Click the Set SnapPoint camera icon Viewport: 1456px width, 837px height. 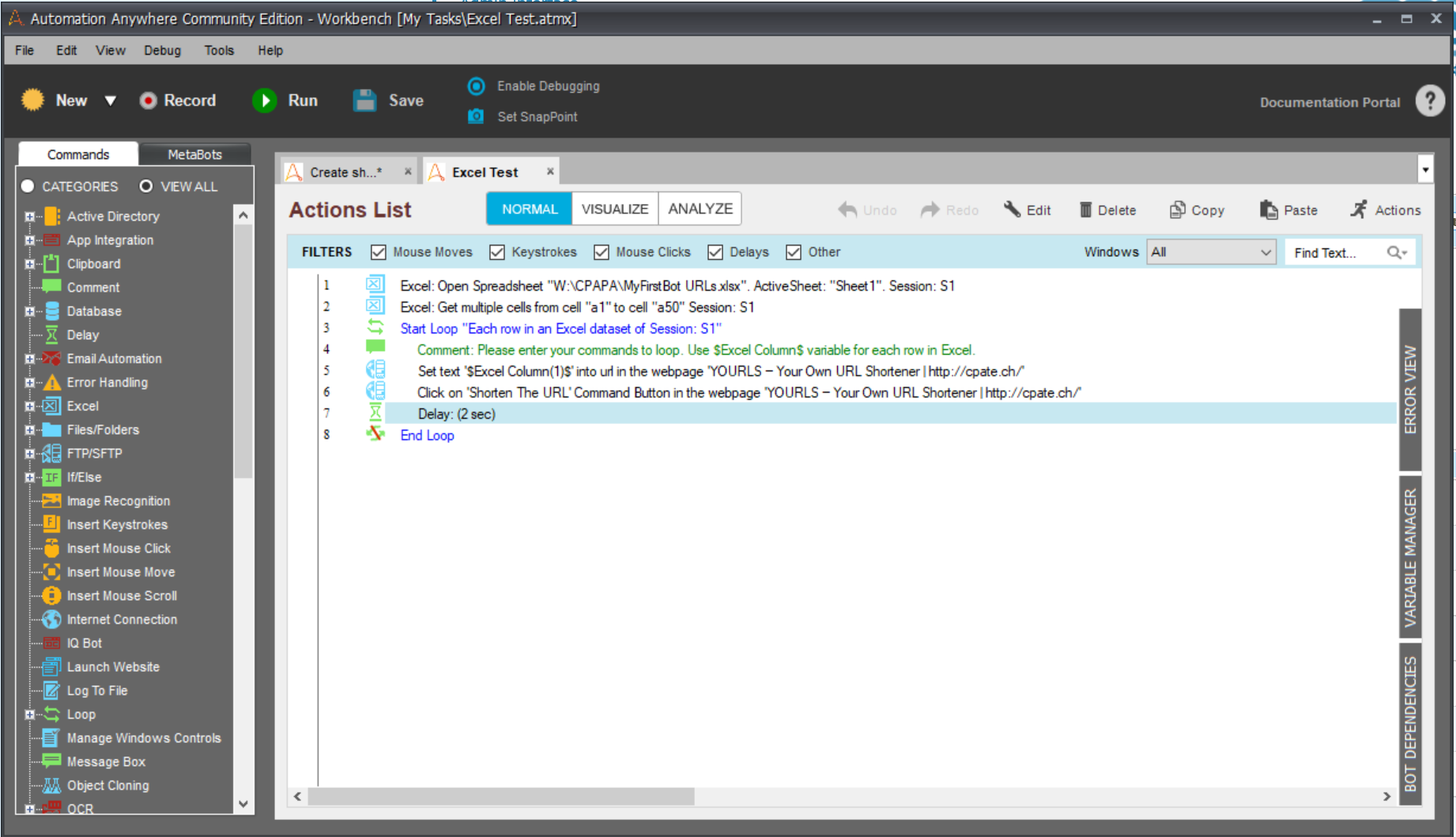coord(476,116)
